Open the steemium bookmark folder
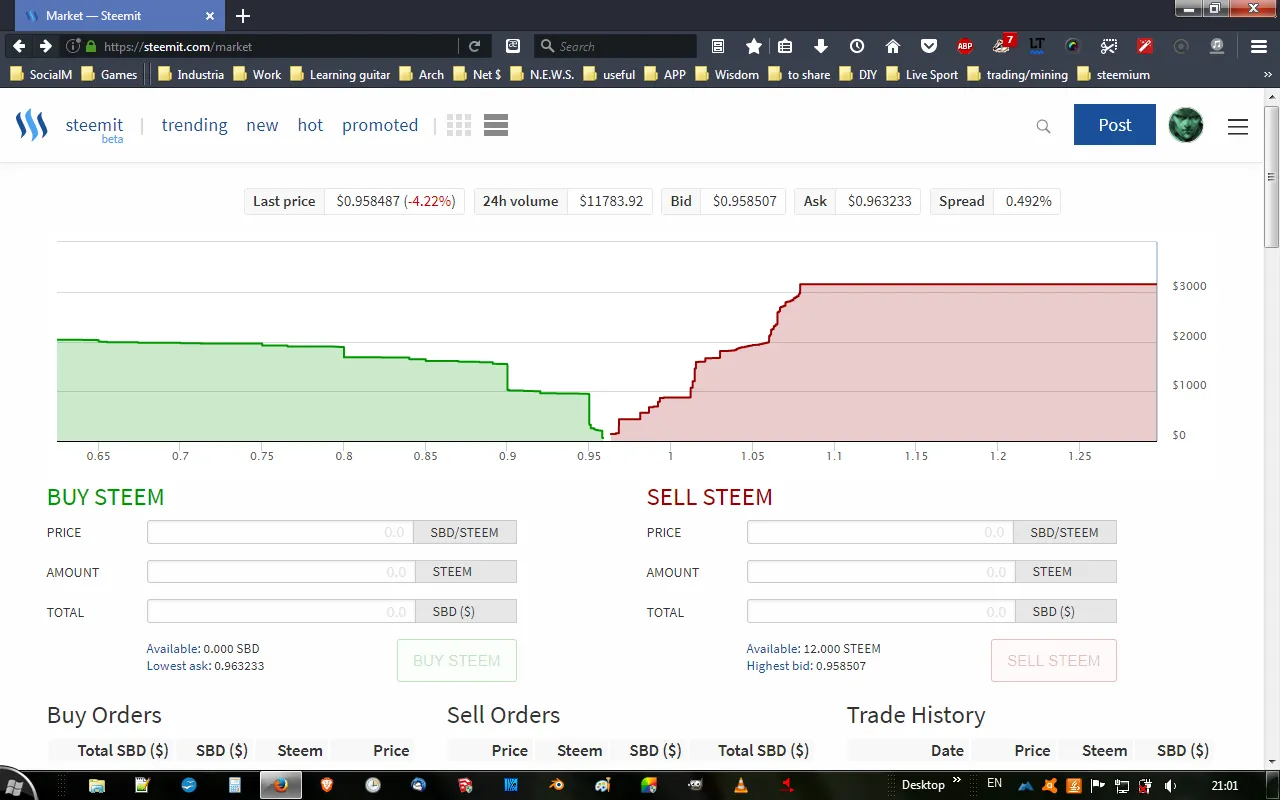The image size is (1280, 800). (x=1113, y=74)
